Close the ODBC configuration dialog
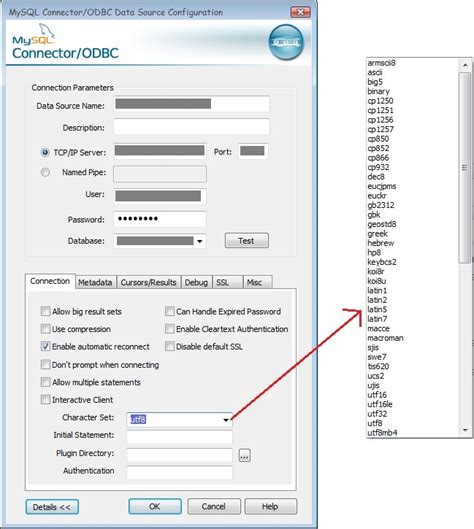 tap(300, 12)
